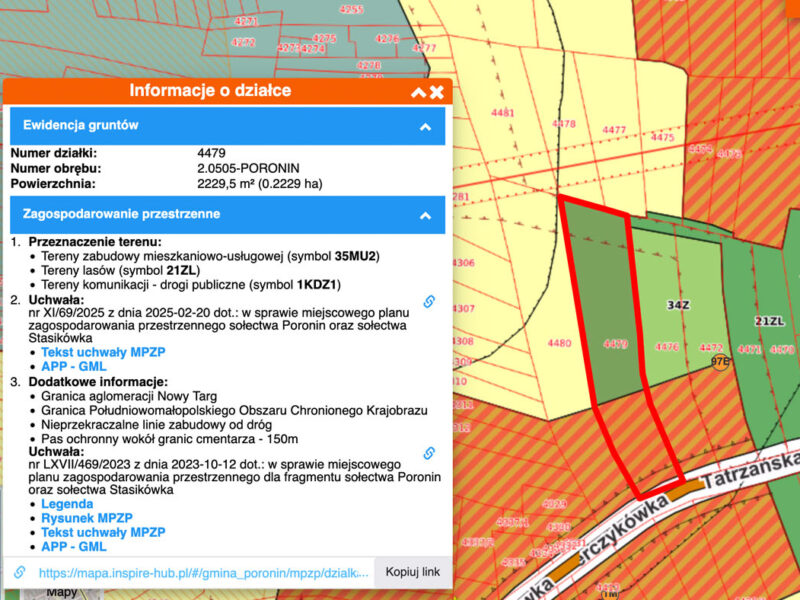Image resolution: width=800 pixels, height=600 pixels.
Task: Click parcel 4276 label on the map
Action: (387, 39)
